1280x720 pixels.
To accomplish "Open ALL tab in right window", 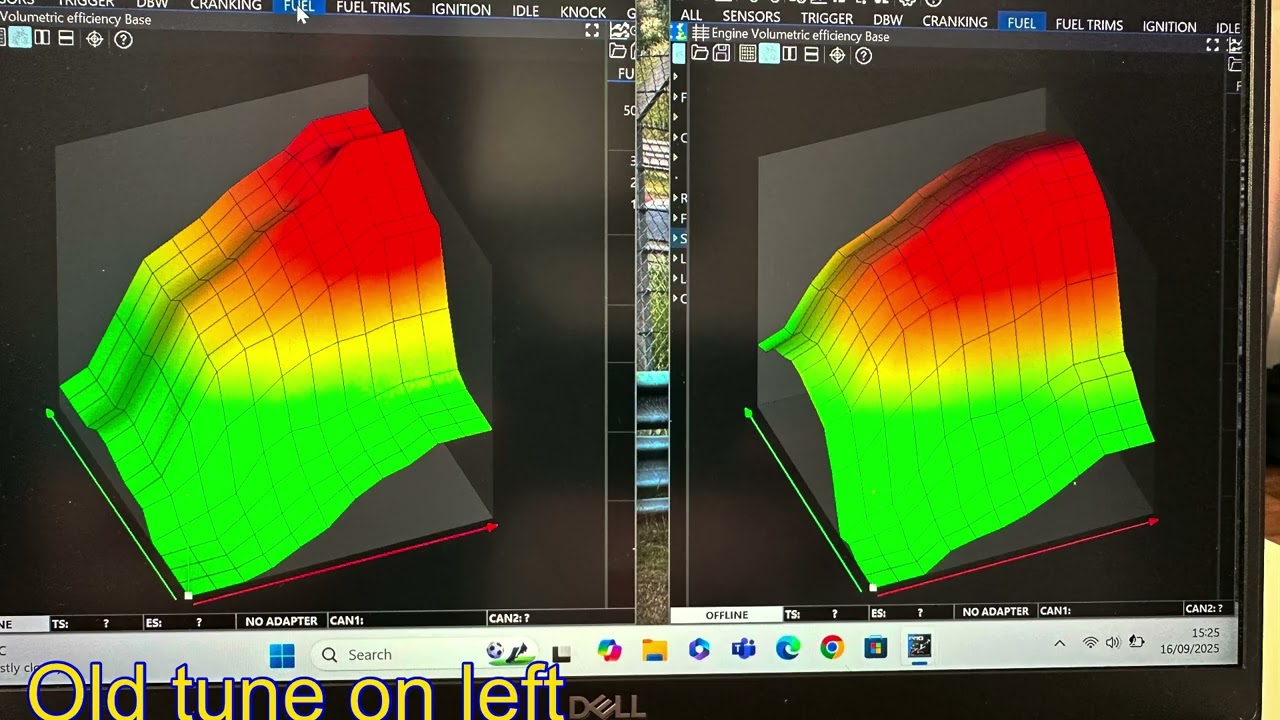I will (690, 15).
